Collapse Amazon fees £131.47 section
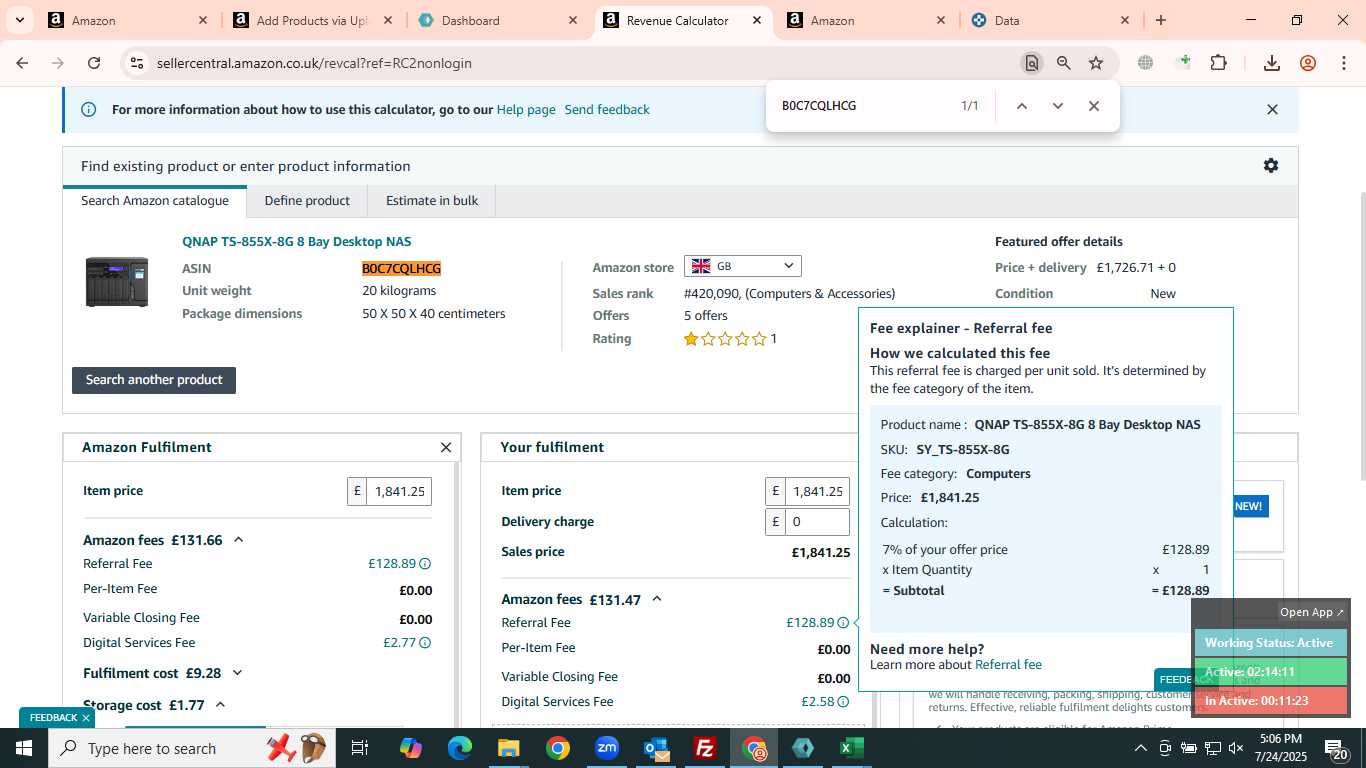Screen dimensions: 1366x768 (657, 599)
